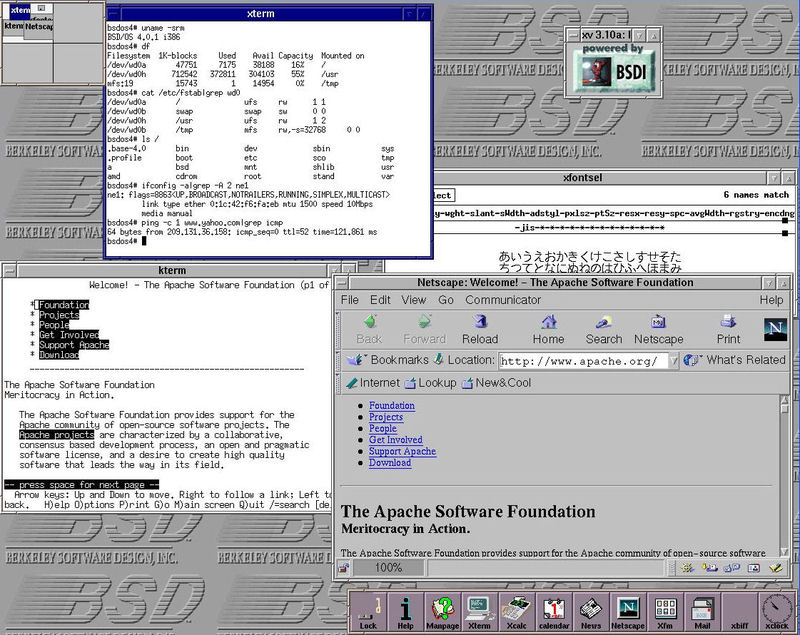The image size is (800, 635).
Task: Click the BSDI image in xv window
Action: (x=613, y=69)
